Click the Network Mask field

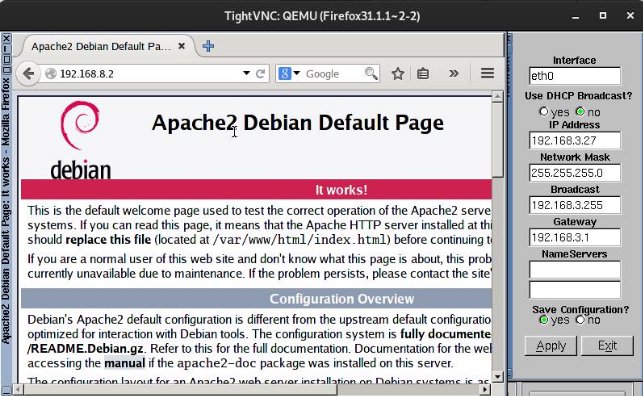(x=575, y=173)
